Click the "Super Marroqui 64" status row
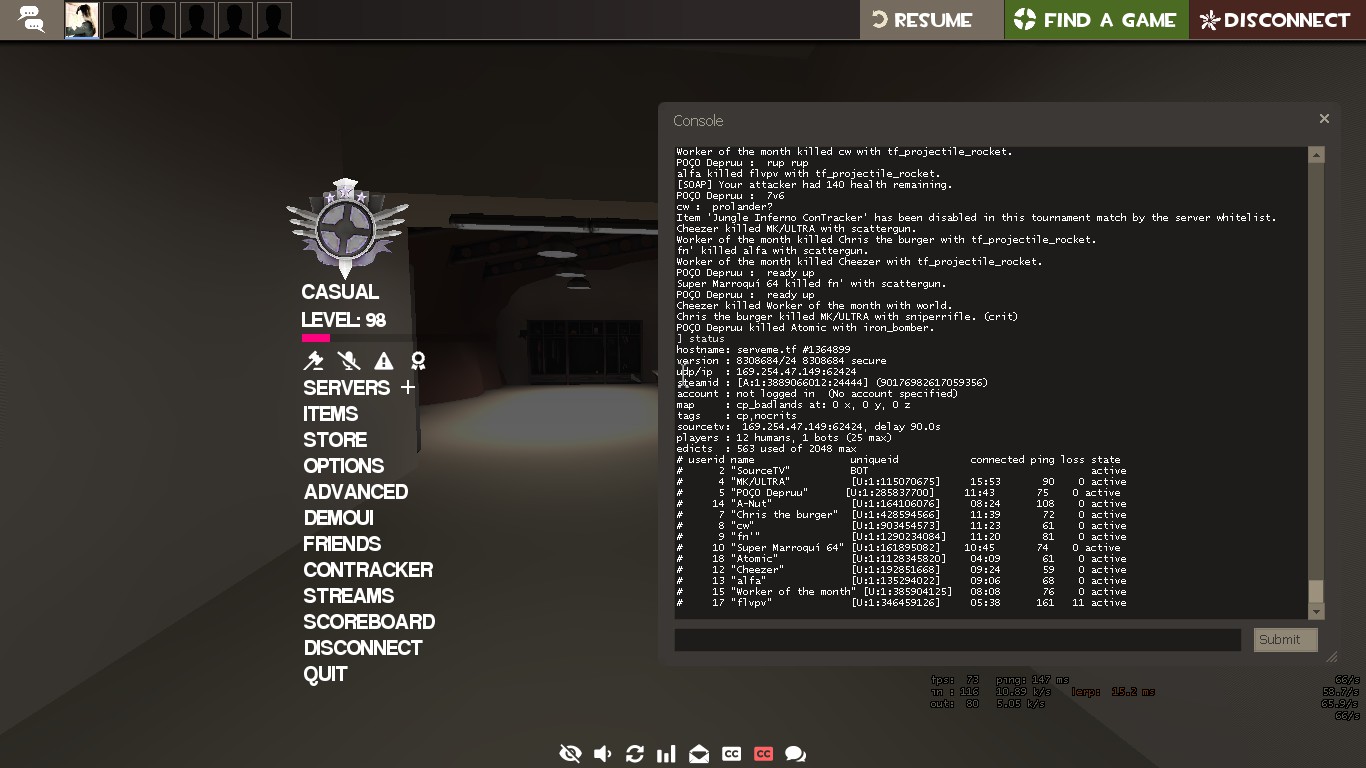The image size is (1366, 768). click(898, 548)
